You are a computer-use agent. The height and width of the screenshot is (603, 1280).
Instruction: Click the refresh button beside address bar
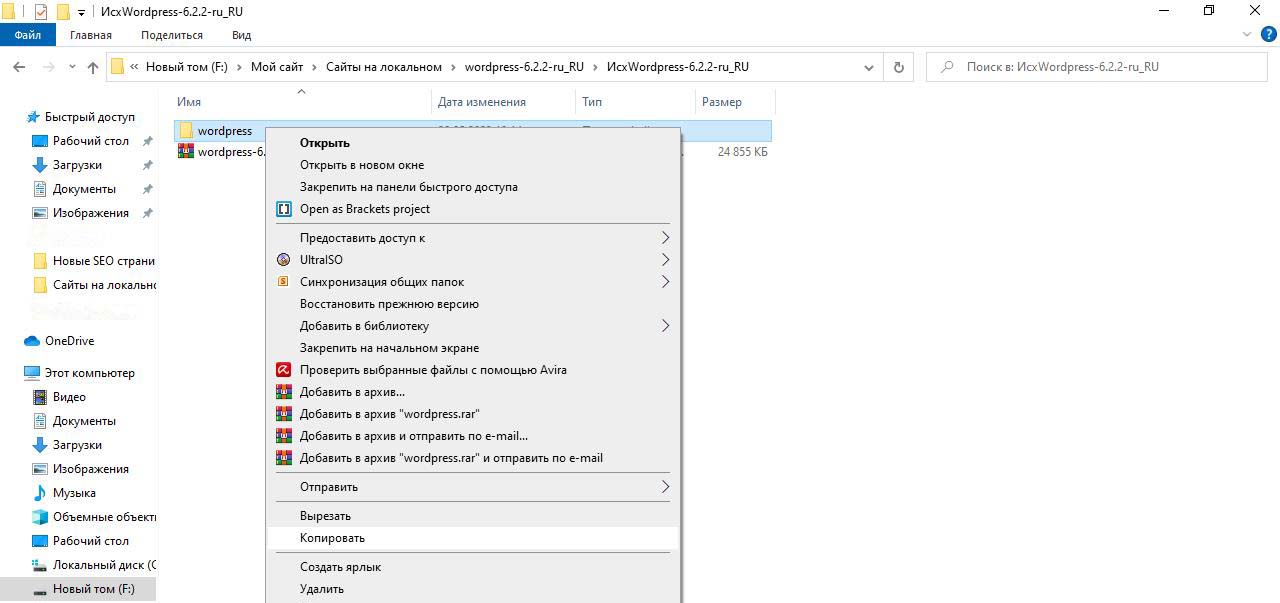click(898, 67)
